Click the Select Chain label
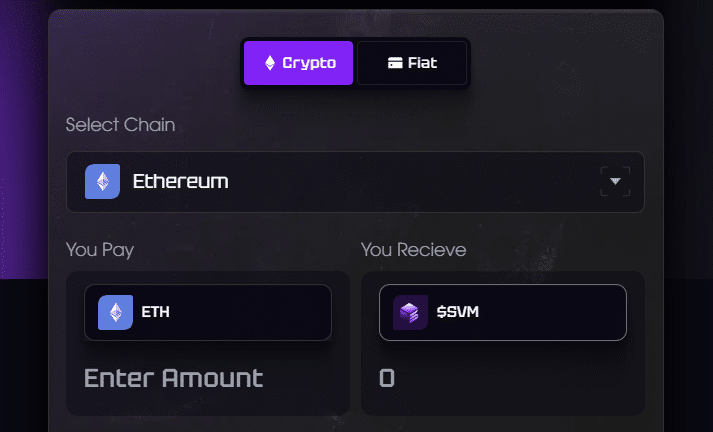Screen dimensions: 713x432 [x=121, y=125]
